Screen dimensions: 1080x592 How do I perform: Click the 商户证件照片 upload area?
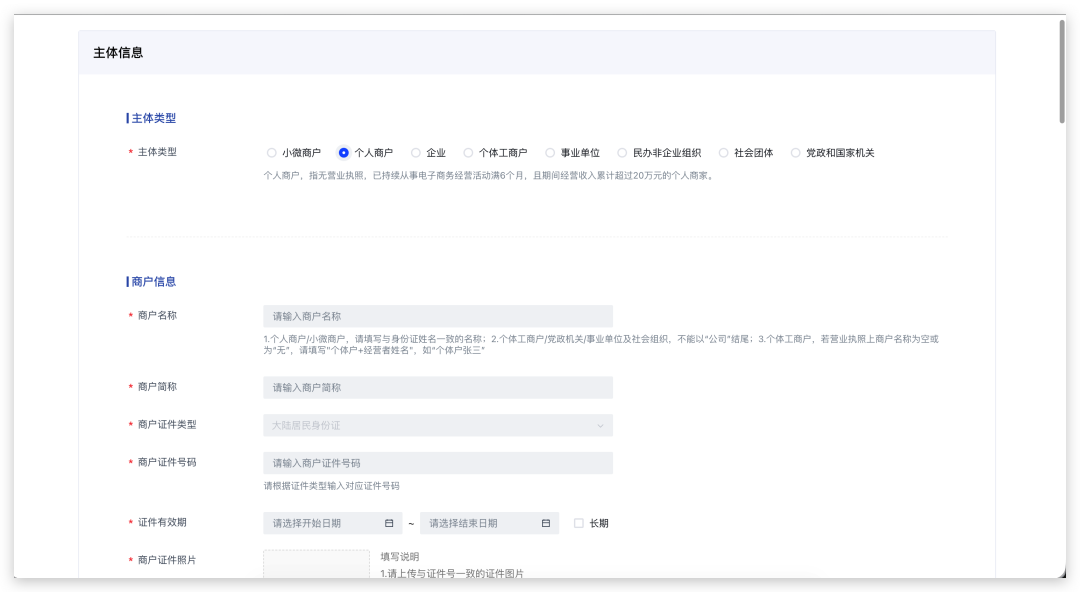pyautogui.click(x=316, y=564)
